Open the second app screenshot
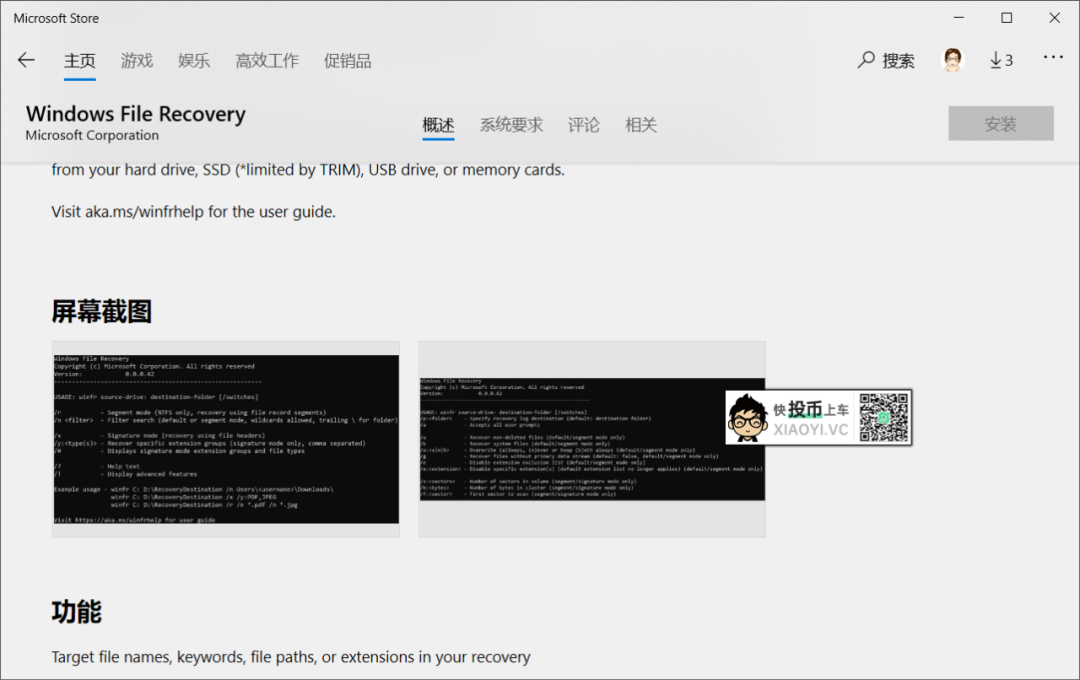The image size is (1080, 680). [x=592, y=440]
